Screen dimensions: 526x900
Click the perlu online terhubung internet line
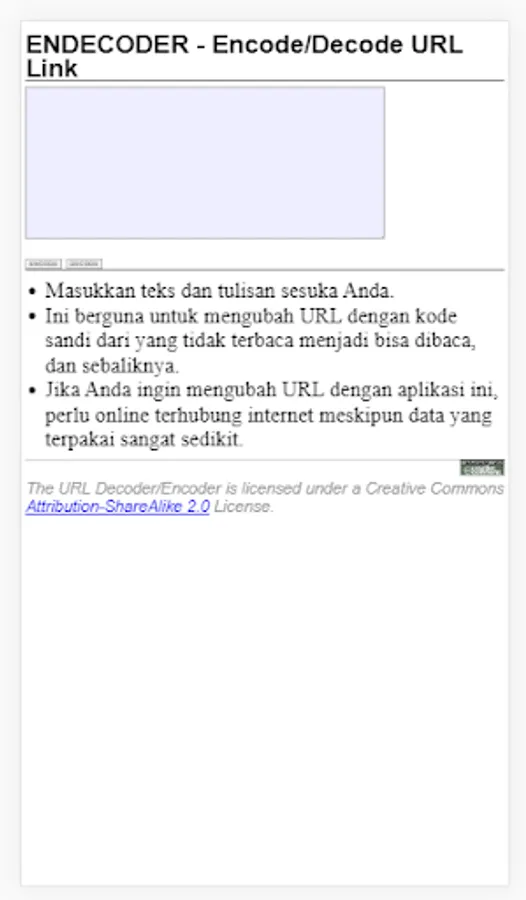tap(268, 415)
